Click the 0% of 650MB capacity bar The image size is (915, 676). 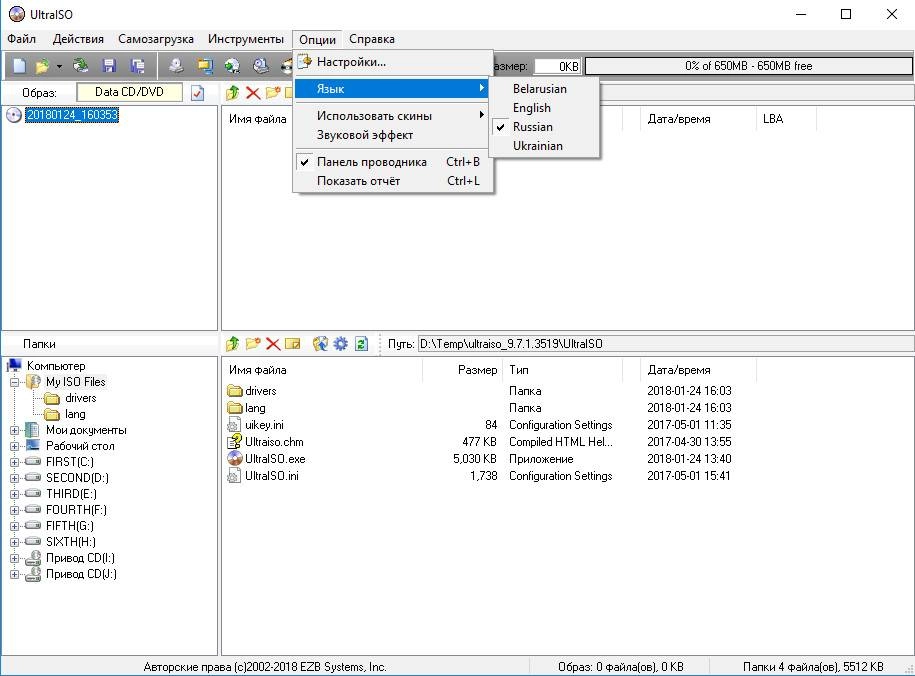point(749,66)
